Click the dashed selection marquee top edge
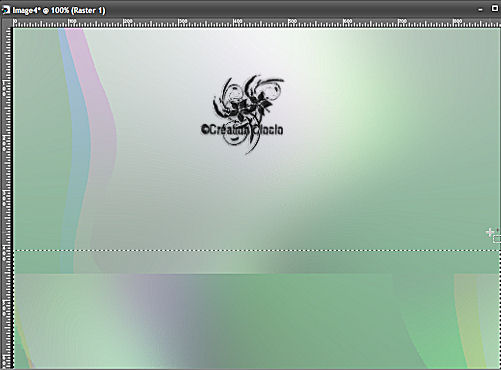The image size is (501, 370). (257, 250)
